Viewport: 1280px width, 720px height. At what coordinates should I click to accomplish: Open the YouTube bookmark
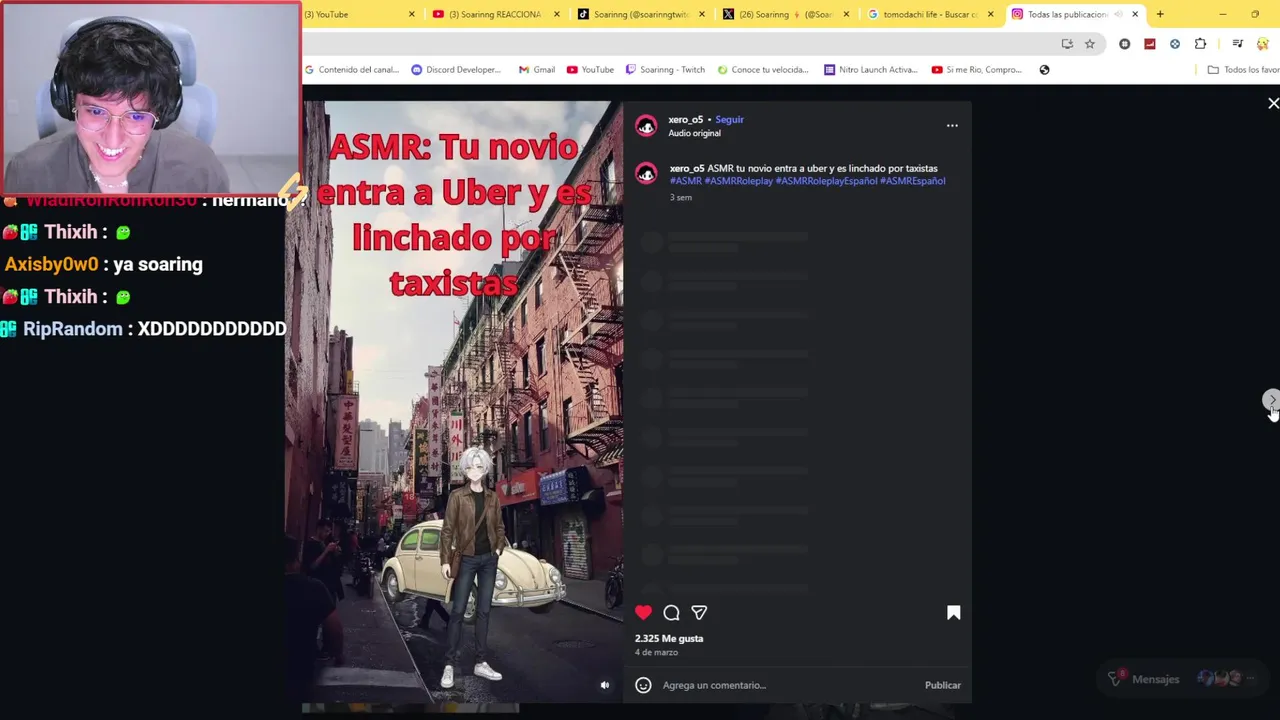tap(590, 70)
